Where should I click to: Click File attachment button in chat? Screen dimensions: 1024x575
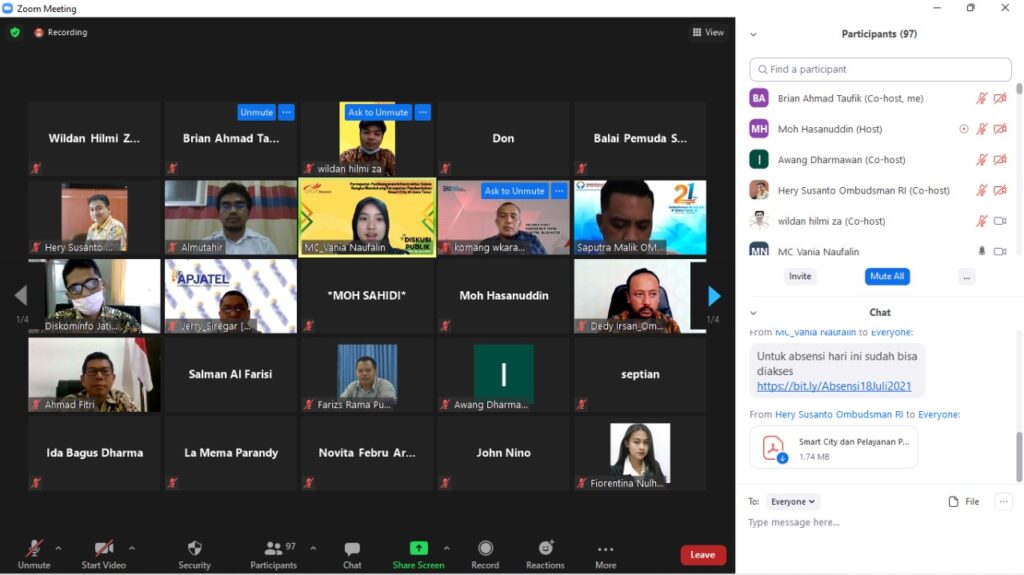(x=964, y=502)
